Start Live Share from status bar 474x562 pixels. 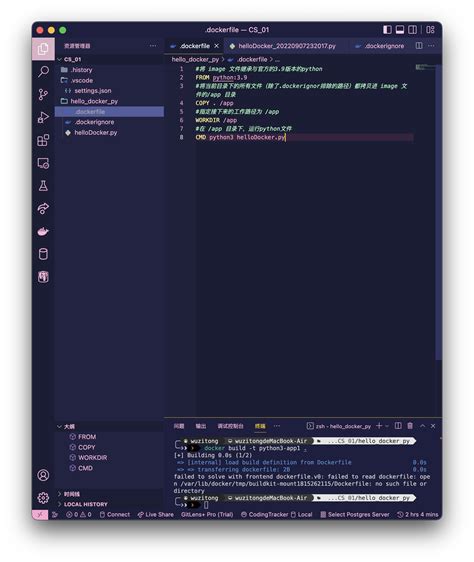(156, 515)
